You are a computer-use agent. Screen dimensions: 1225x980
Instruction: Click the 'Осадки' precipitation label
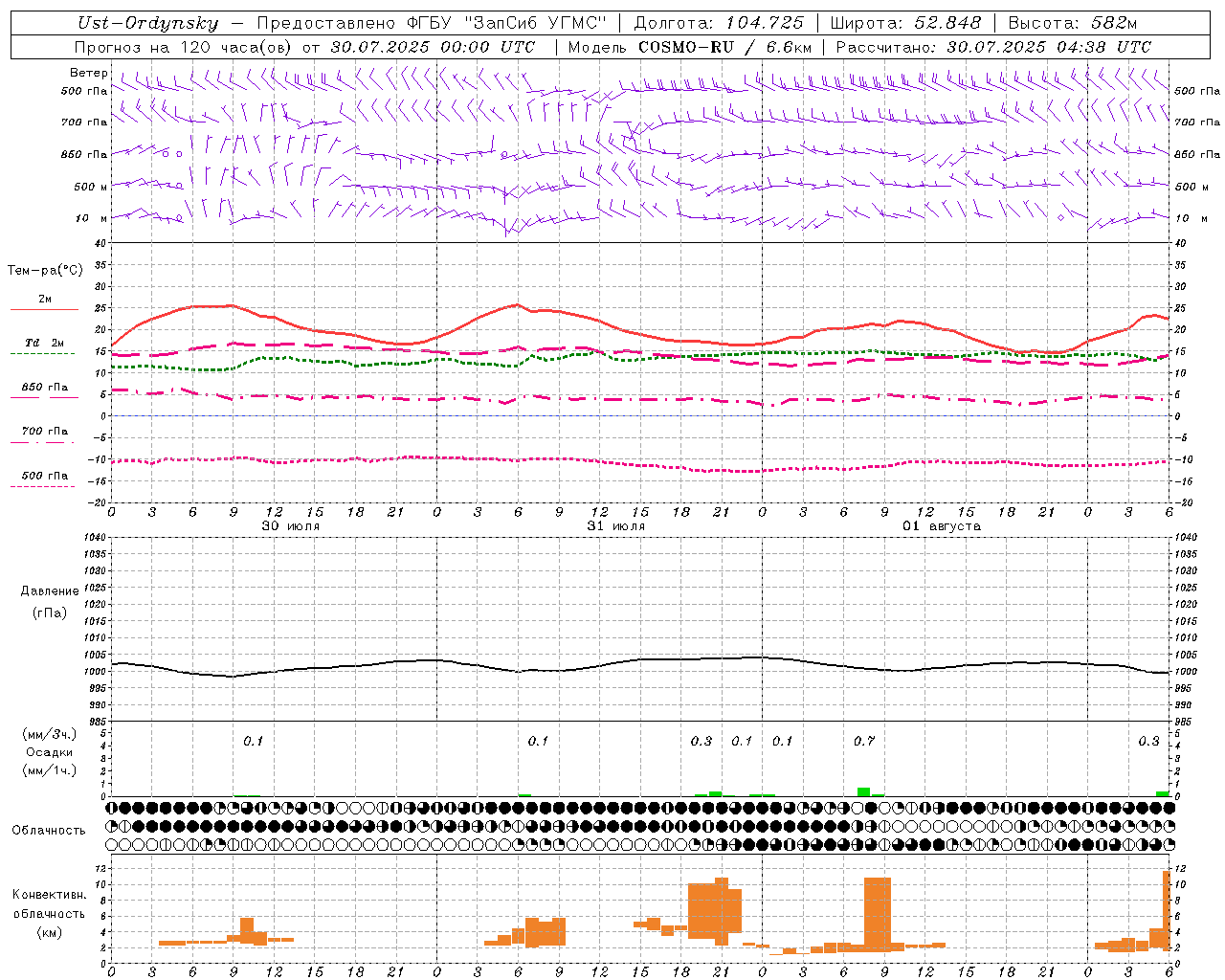[x=50, y=752]
